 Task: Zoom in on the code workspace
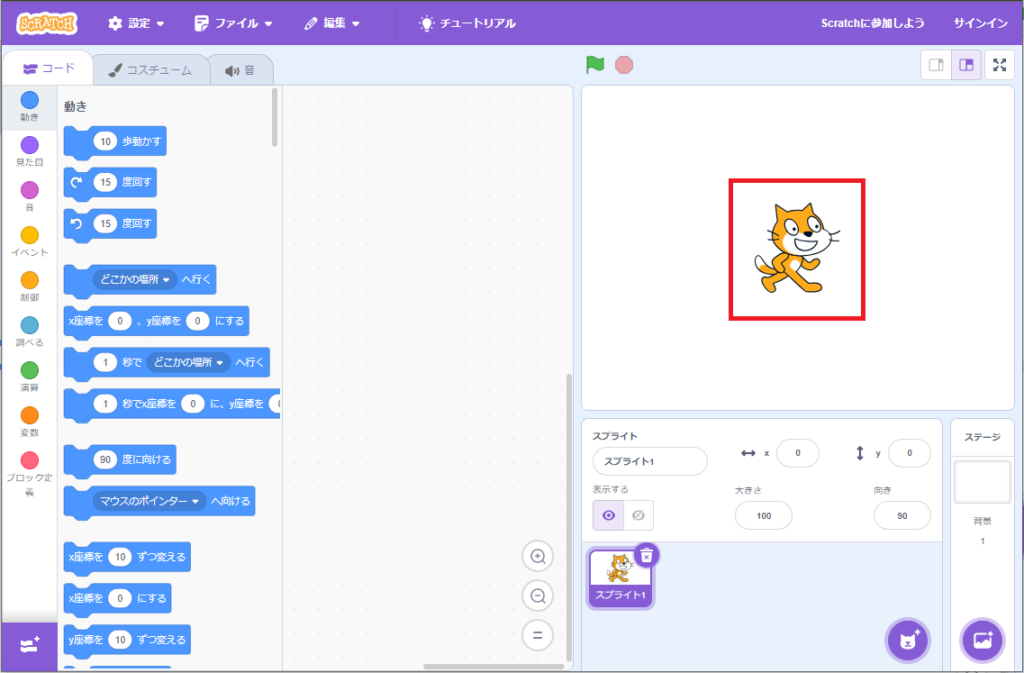coord(537,557)
